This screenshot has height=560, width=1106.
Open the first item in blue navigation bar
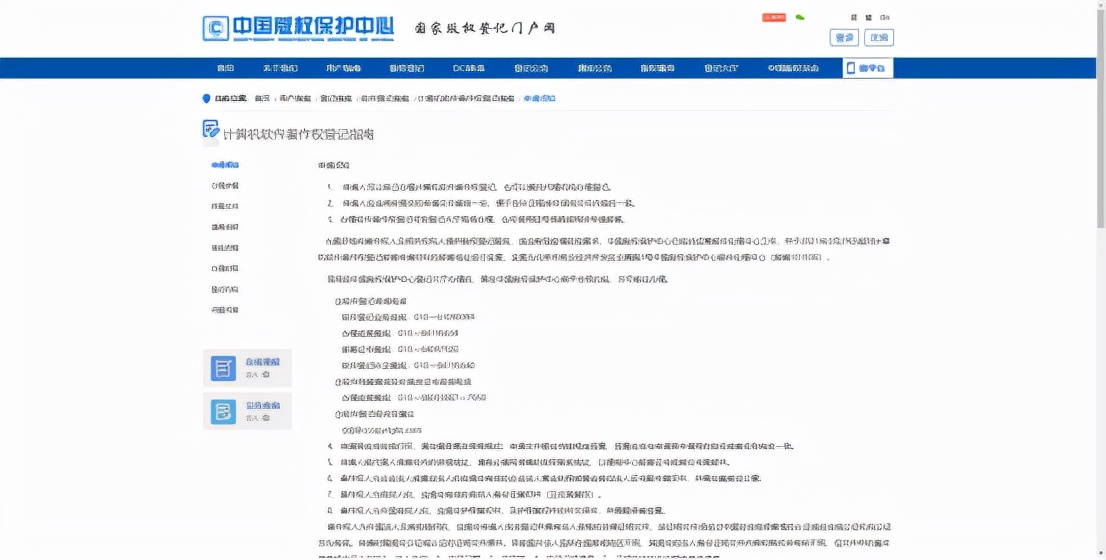pos(226,68)
